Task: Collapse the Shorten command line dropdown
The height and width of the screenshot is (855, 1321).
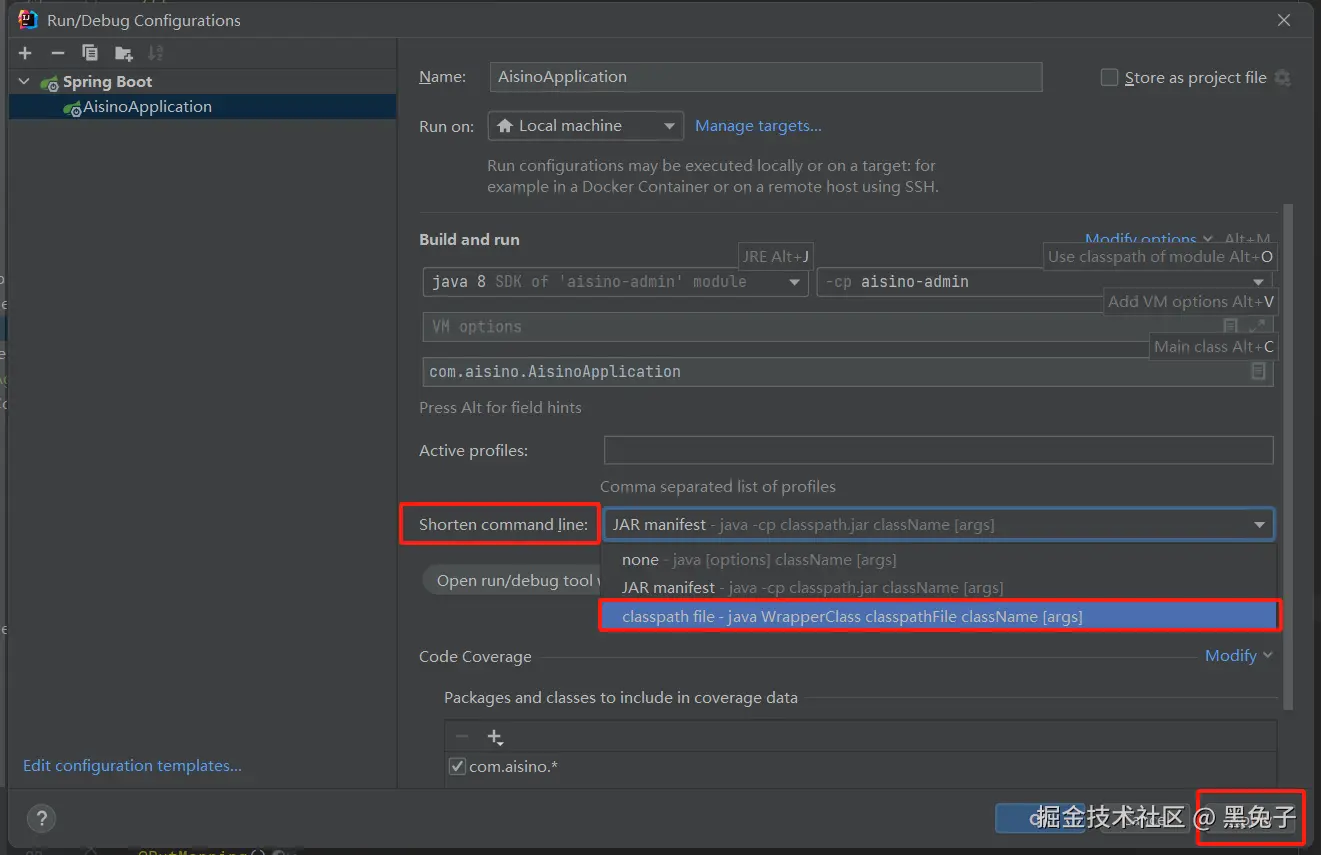Action: tap(1259, 525)
